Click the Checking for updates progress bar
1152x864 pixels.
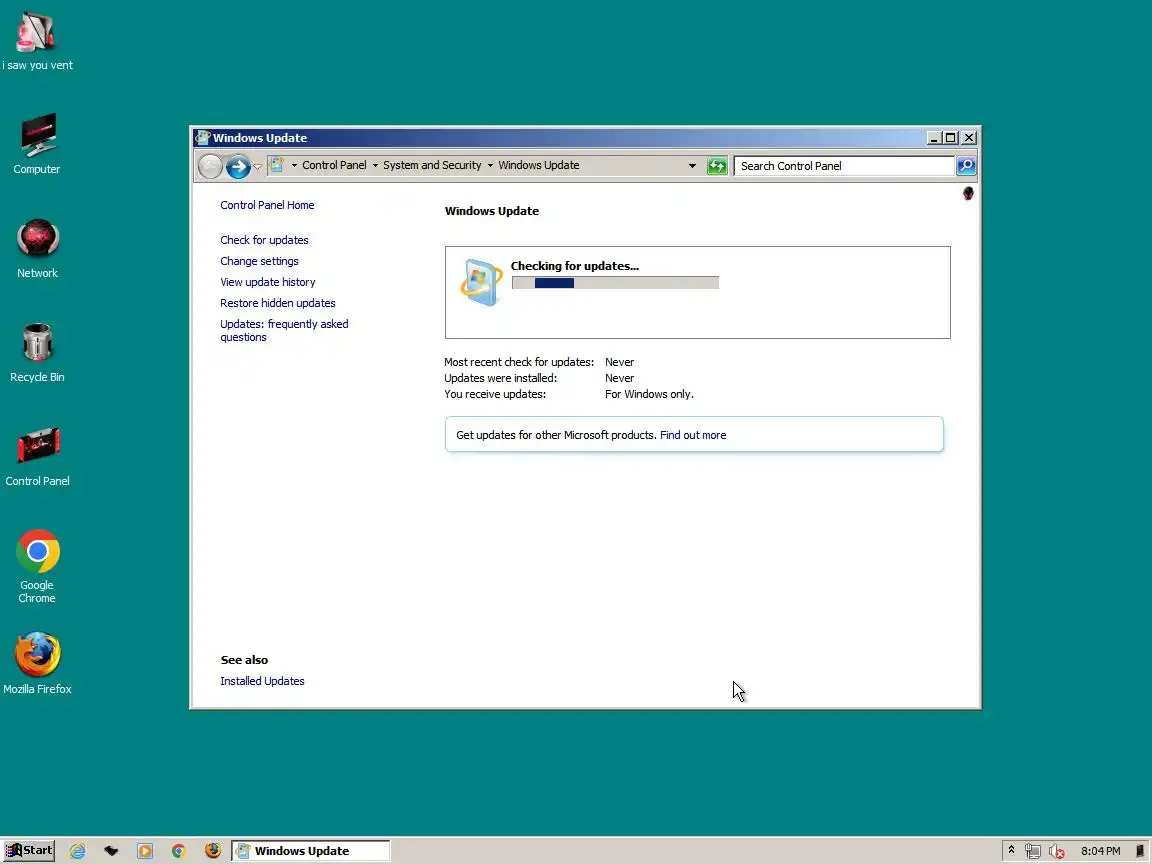point(615,283)
